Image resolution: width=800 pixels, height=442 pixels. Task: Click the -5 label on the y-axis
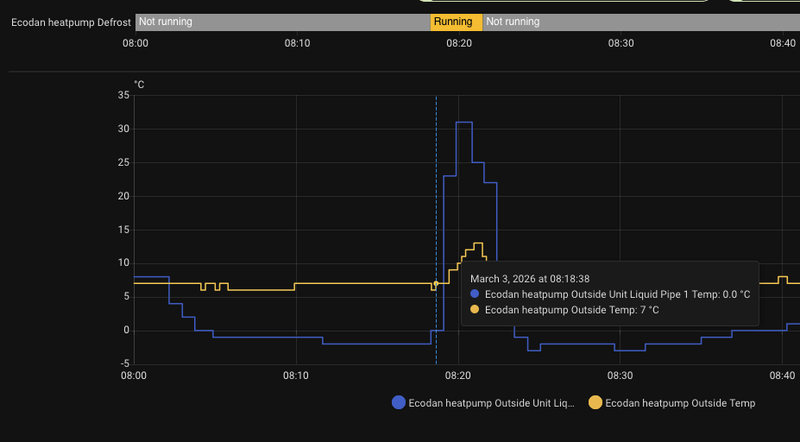coord(124,363)
